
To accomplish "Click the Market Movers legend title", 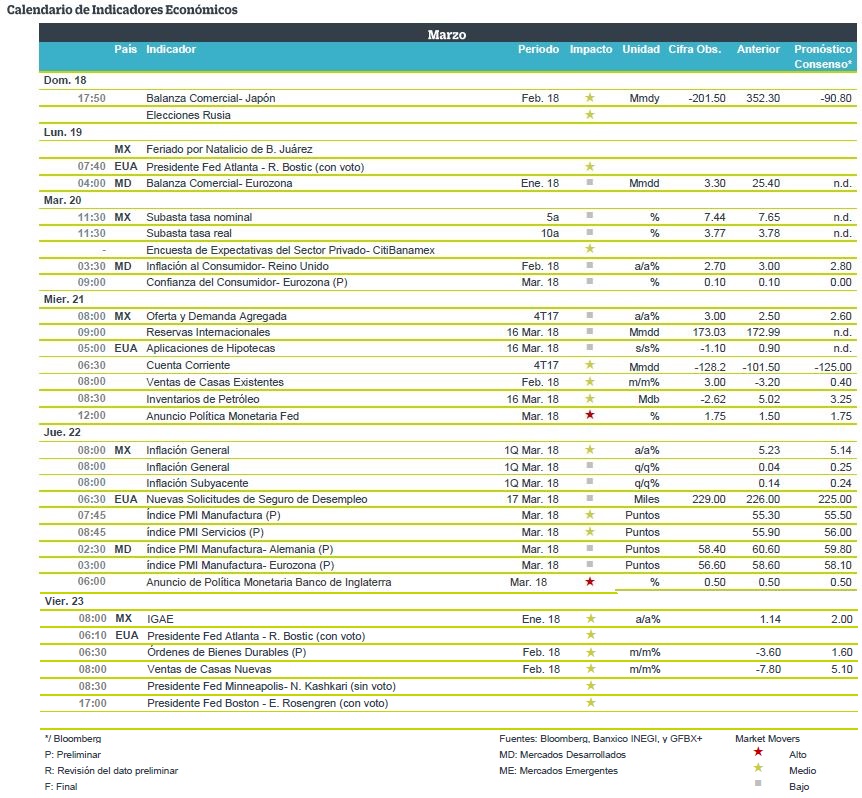I will 767,739.
